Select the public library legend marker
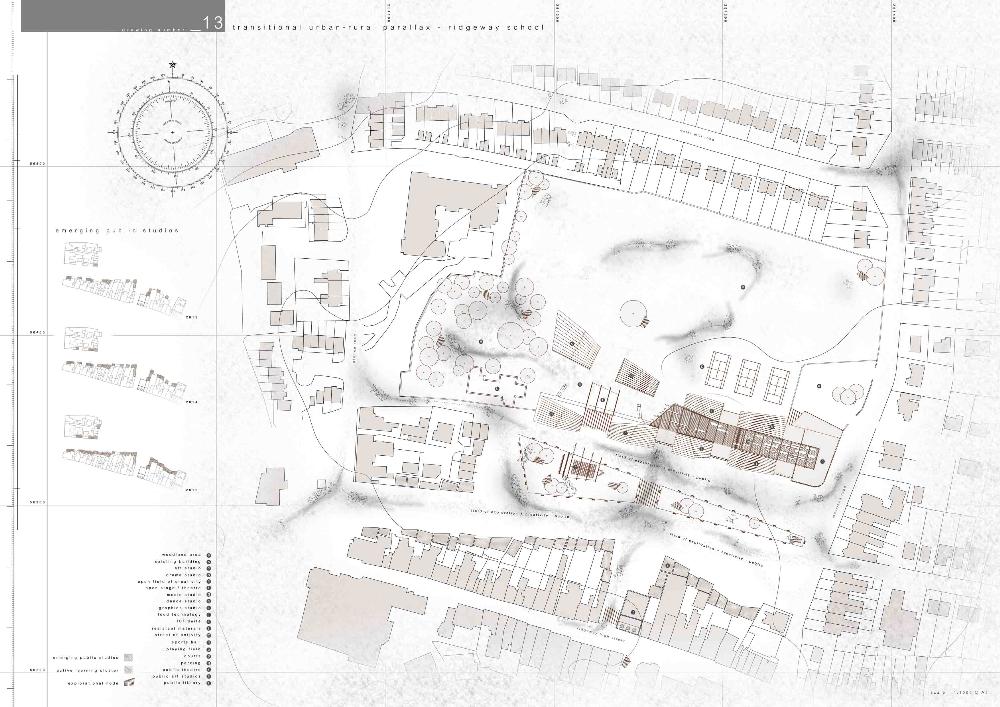 tap(209, 683)
